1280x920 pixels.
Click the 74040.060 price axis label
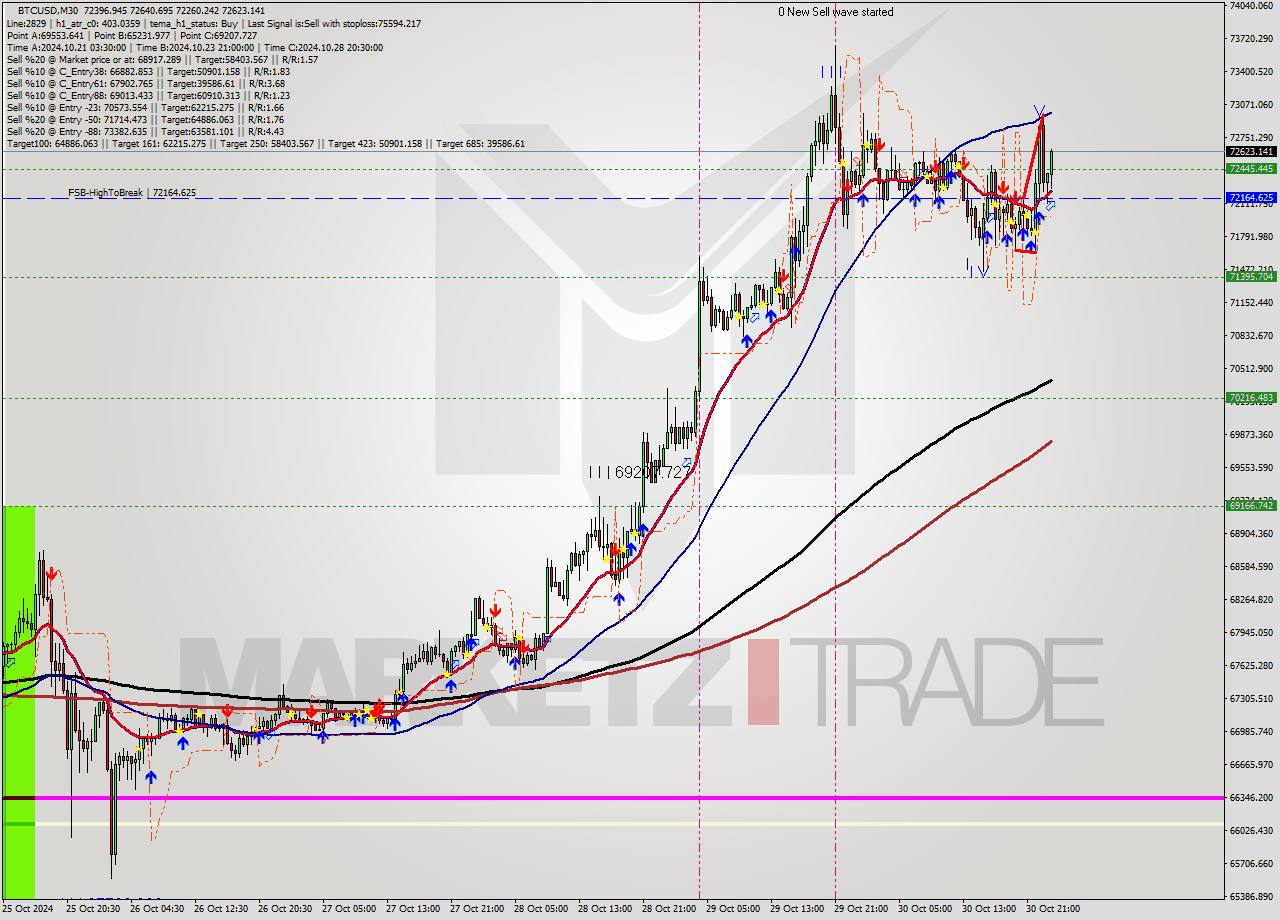(x=1251, y=6)
